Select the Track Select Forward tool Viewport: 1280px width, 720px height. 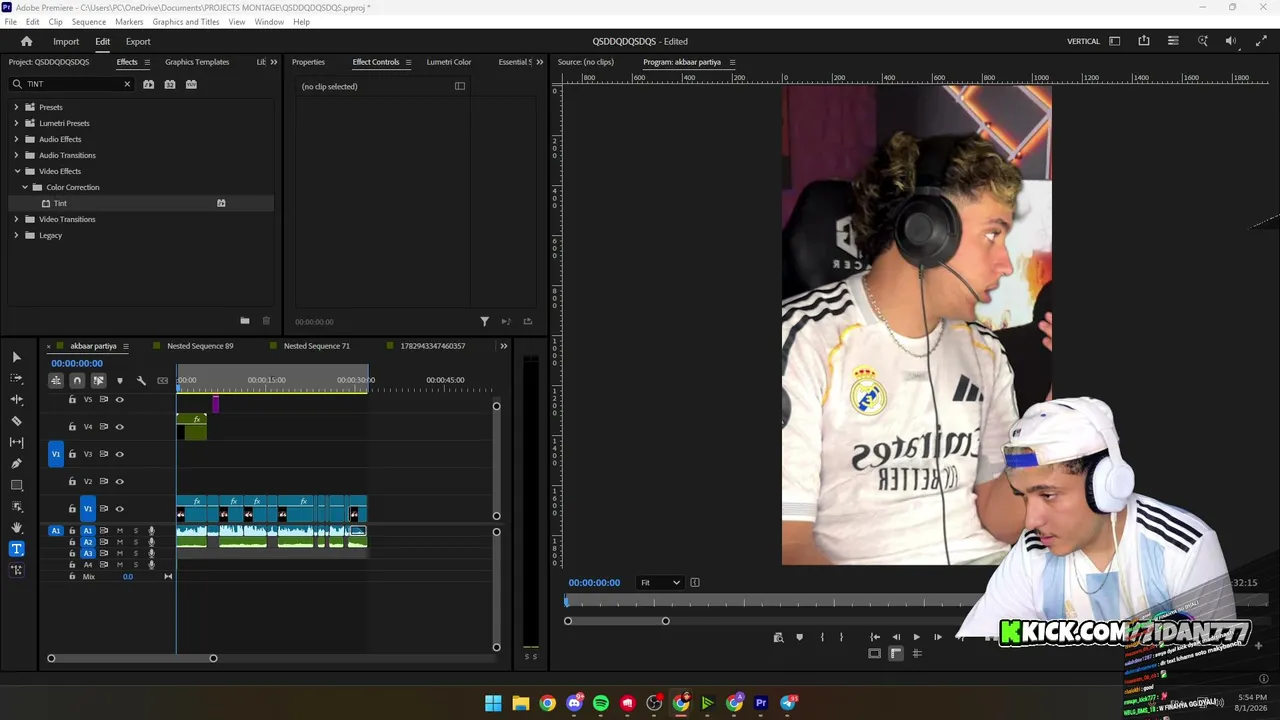(x=16, y=378)
